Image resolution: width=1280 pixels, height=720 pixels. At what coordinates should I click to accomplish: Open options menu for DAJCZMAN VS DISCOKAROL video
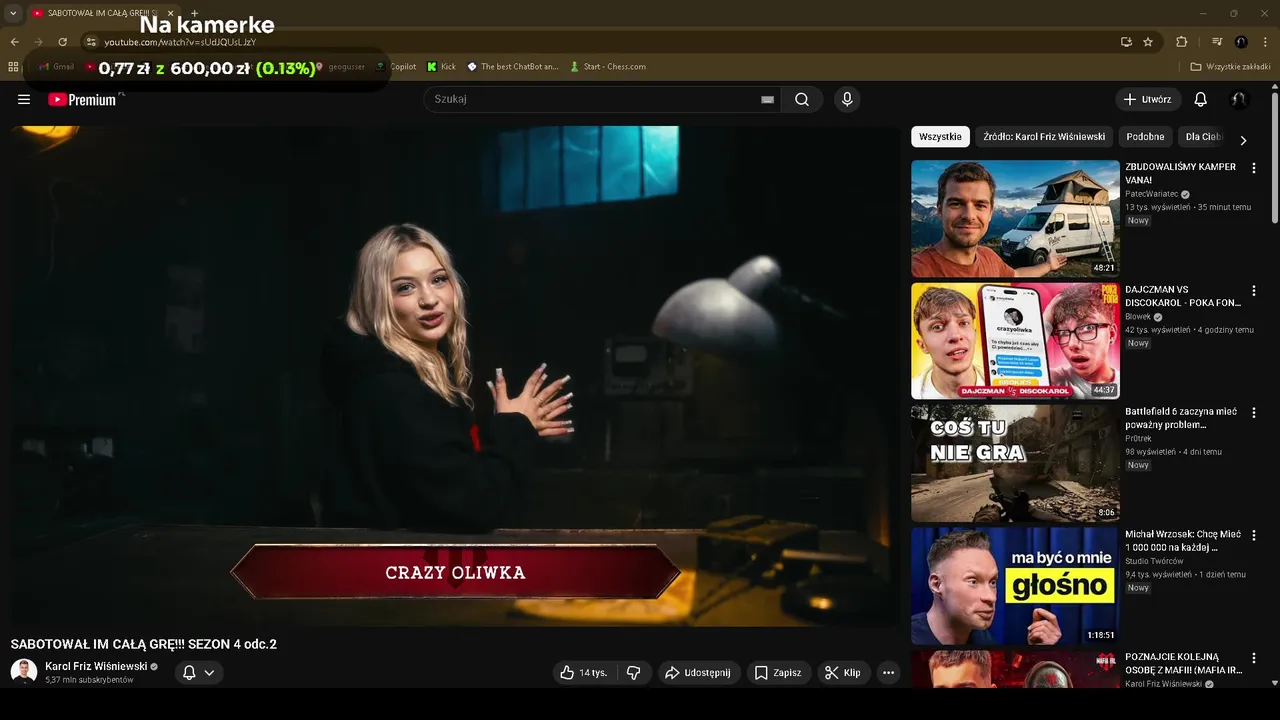tap(1254, 291)
